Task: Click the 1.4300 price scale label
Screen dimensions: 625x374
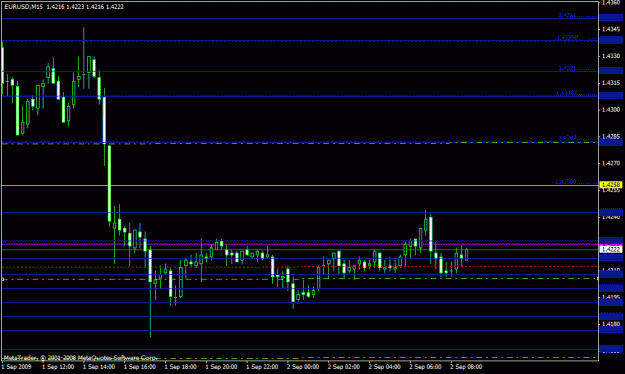Action: click(611, 109)
